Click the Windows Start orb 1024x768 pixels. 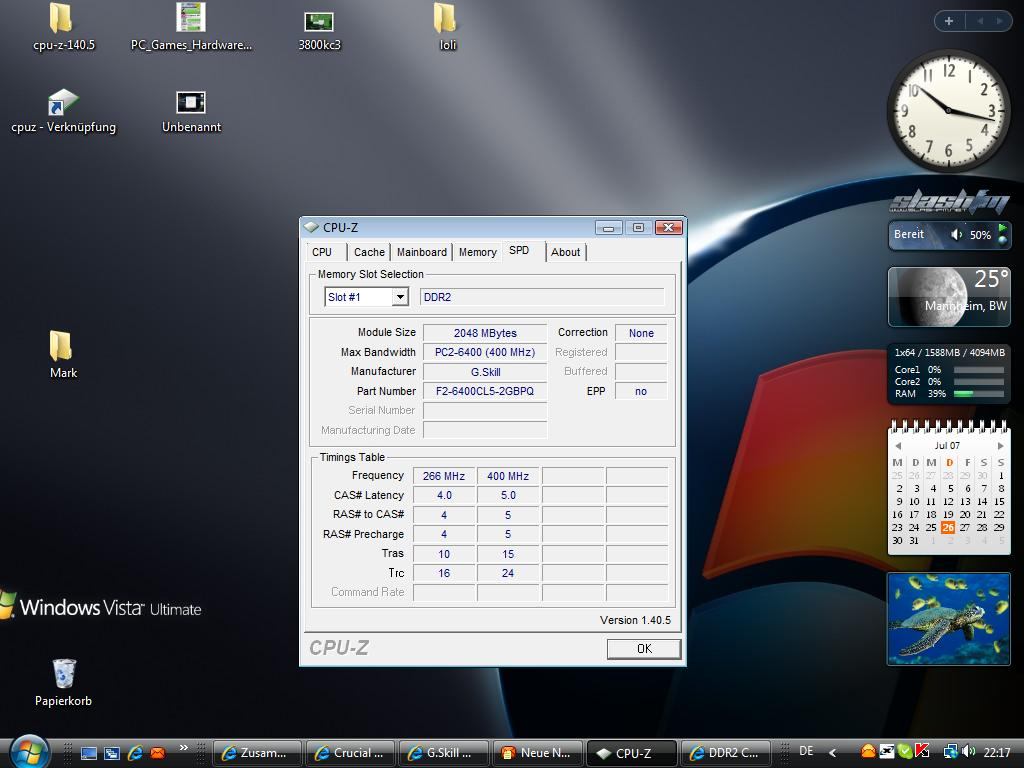coord(29,751)
